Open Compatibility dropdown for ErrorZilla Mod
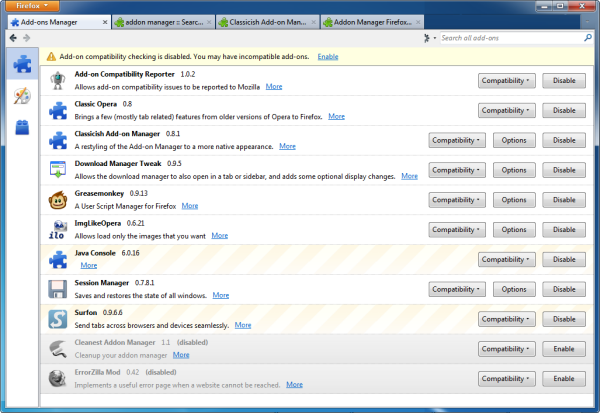The width and height of the screenshot is (600, 413). click(x=506, y=379)
